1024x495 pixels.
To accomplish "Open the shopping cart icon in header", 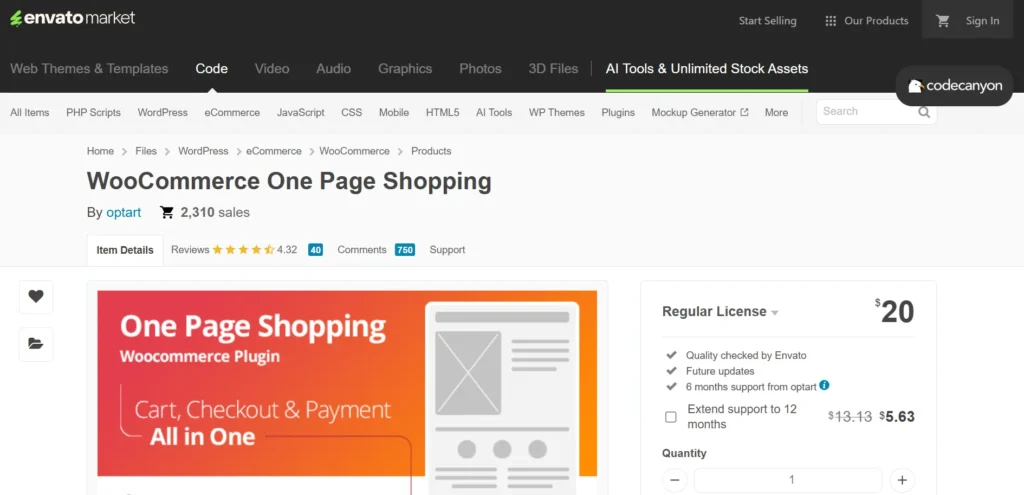I will [x=942, y=21].
